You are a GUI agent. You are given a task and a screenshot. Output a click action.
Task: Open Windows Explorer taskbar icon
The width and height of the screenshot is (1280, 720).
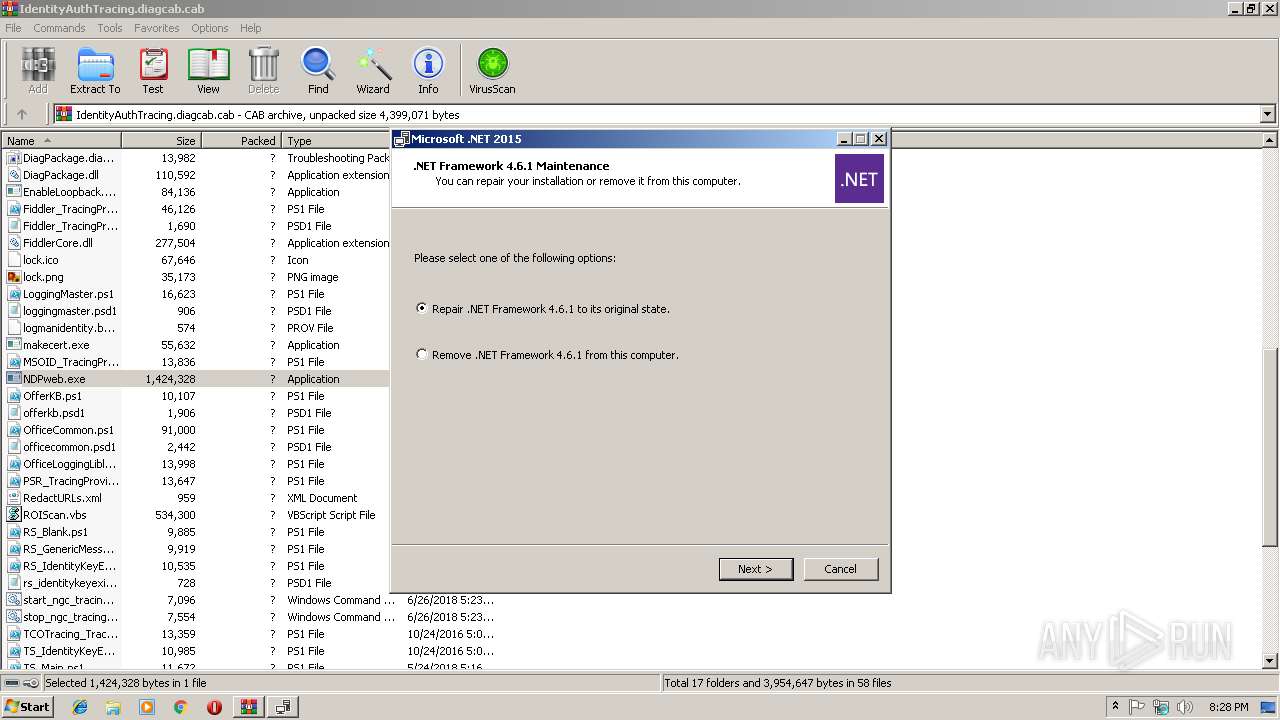coord(113,707)
